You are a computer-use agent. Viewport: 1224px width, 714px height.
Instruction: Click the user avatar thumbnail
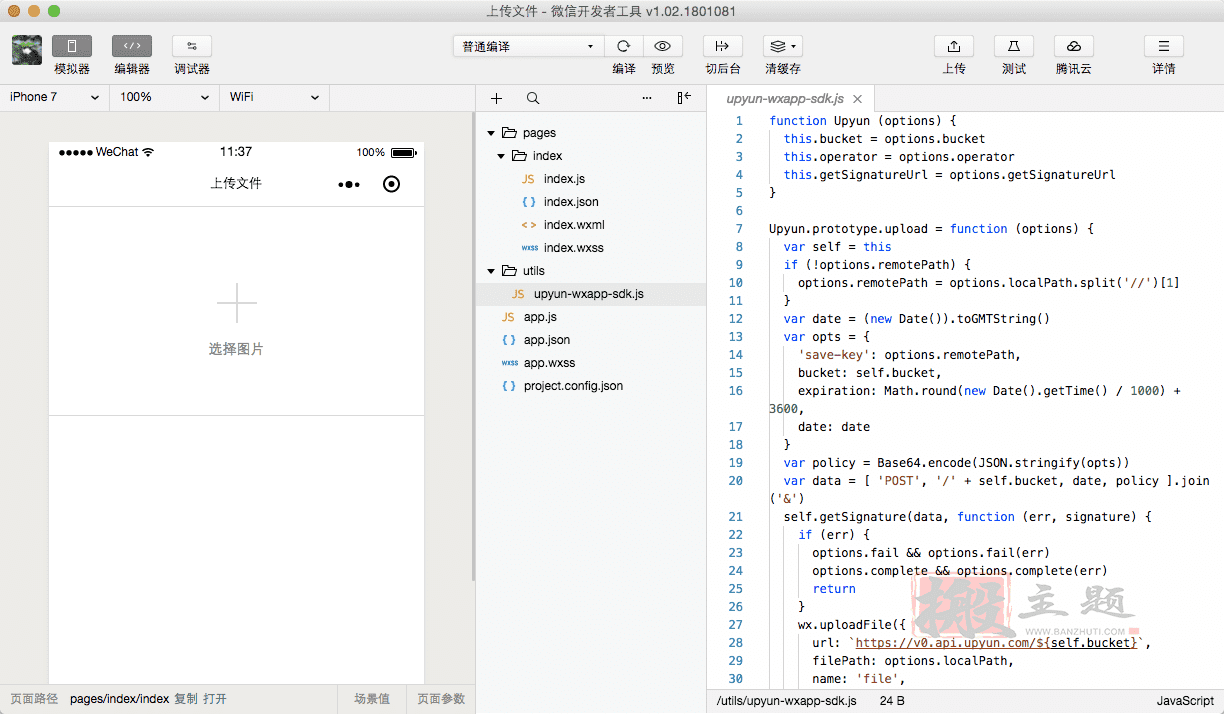(x=27, y=50)
